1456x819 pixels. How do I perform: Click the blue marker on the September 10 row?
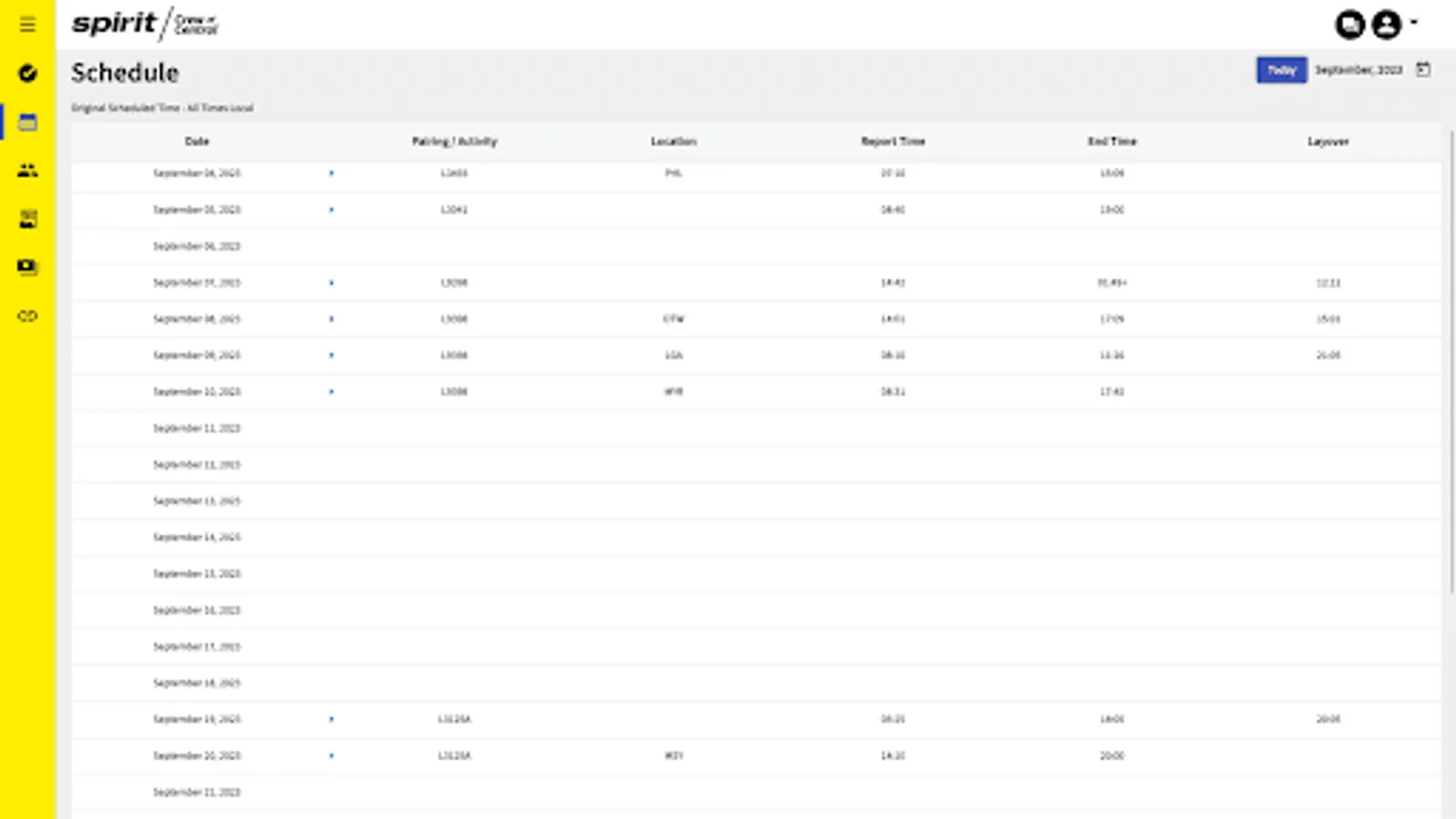coord(331,391)
